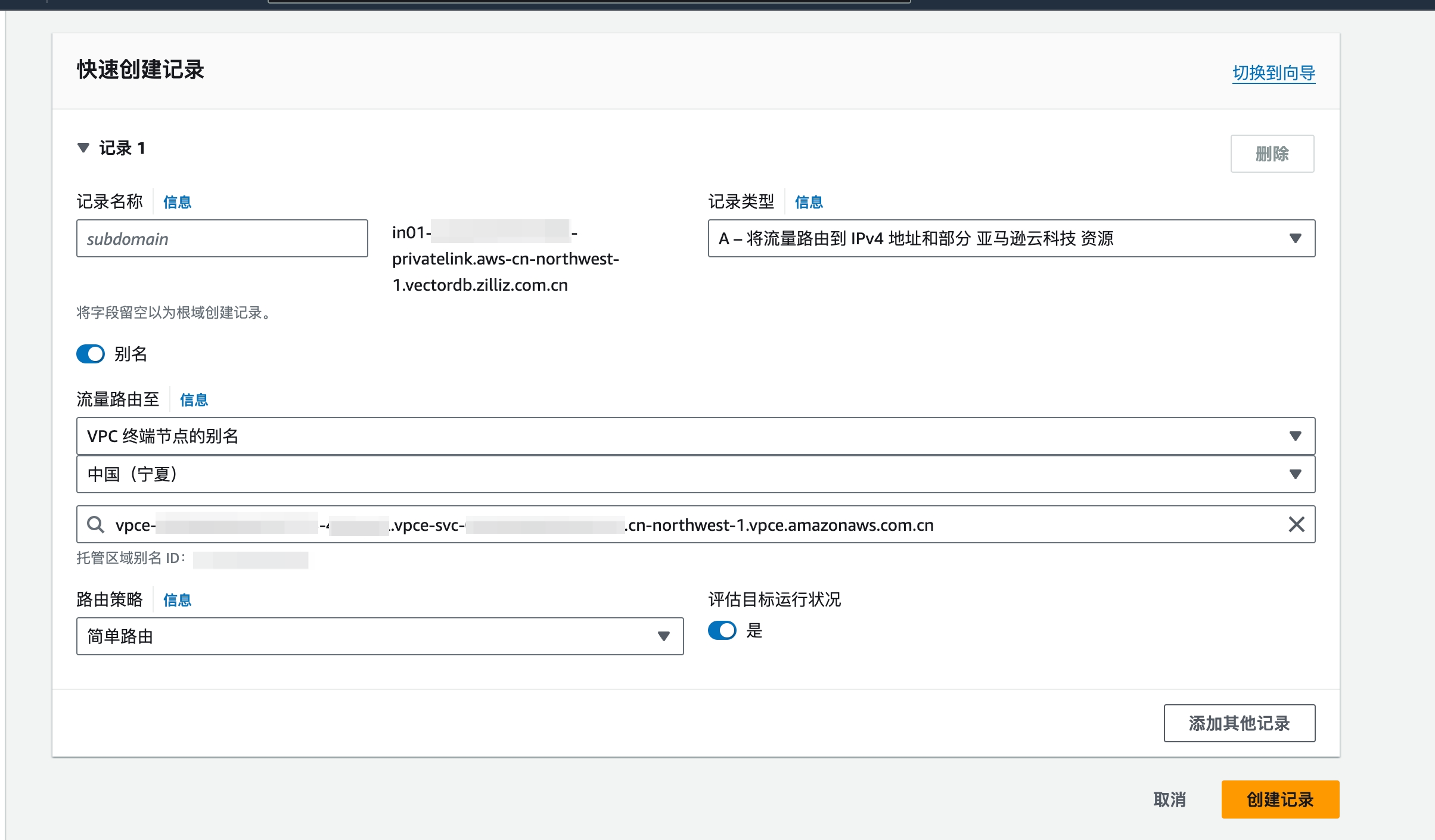Click the 取消 button
This screenshot has height=840, width=1435.
coord(1169,799)
